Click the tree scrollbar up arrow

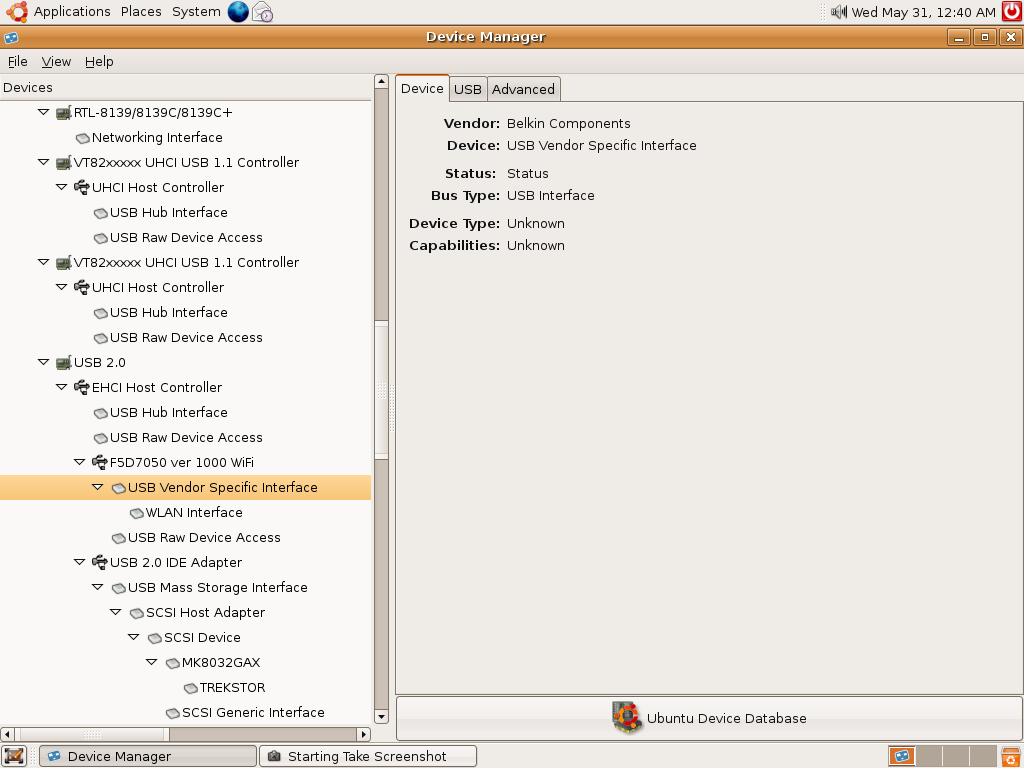(381, 82)
